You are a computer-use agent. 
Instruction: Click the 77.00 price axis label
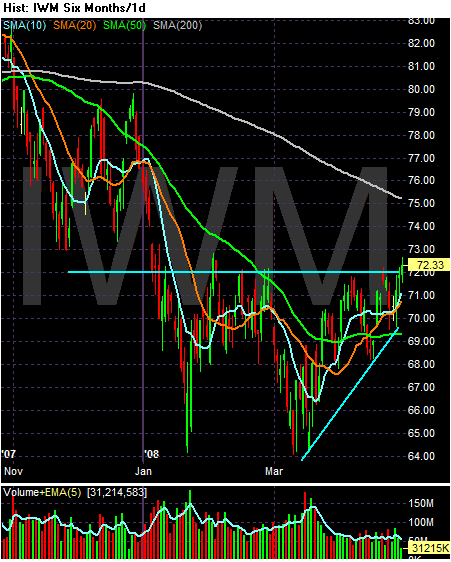[421, 158]
